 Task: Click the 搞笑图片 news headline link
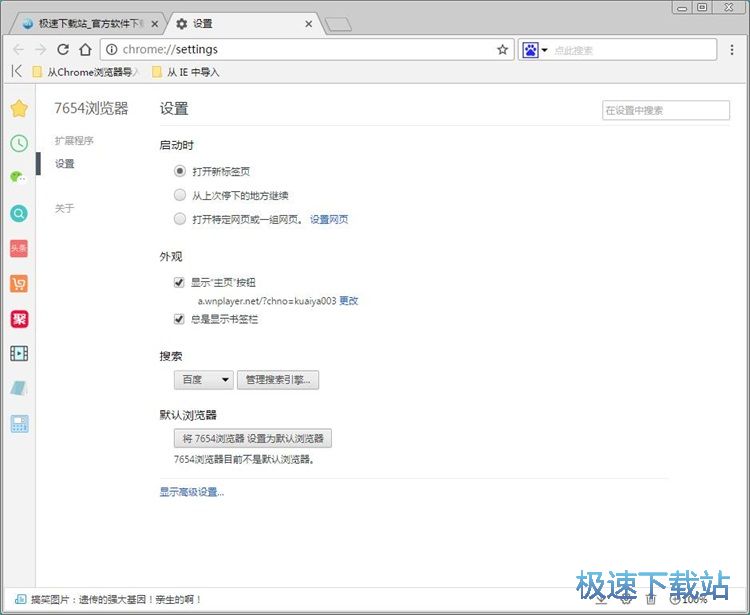click(116, 599)
